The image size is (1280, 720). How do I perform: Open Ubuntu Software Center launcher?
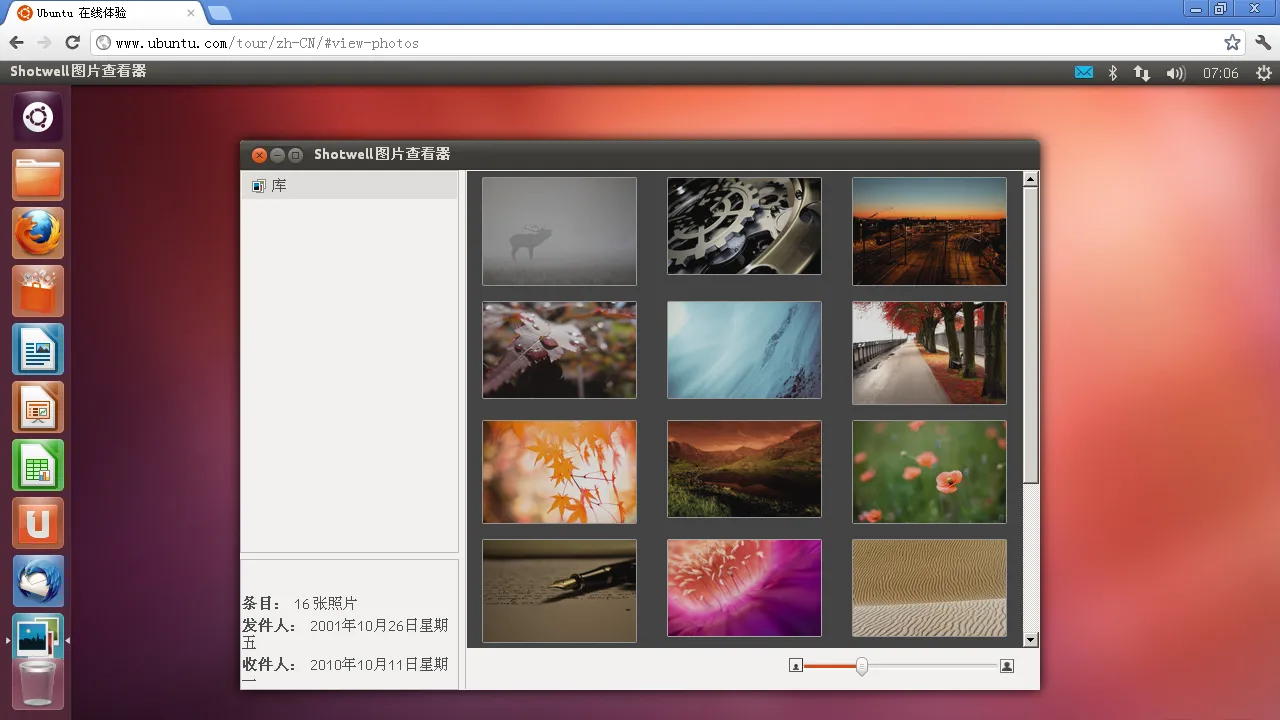click(38, 292)
